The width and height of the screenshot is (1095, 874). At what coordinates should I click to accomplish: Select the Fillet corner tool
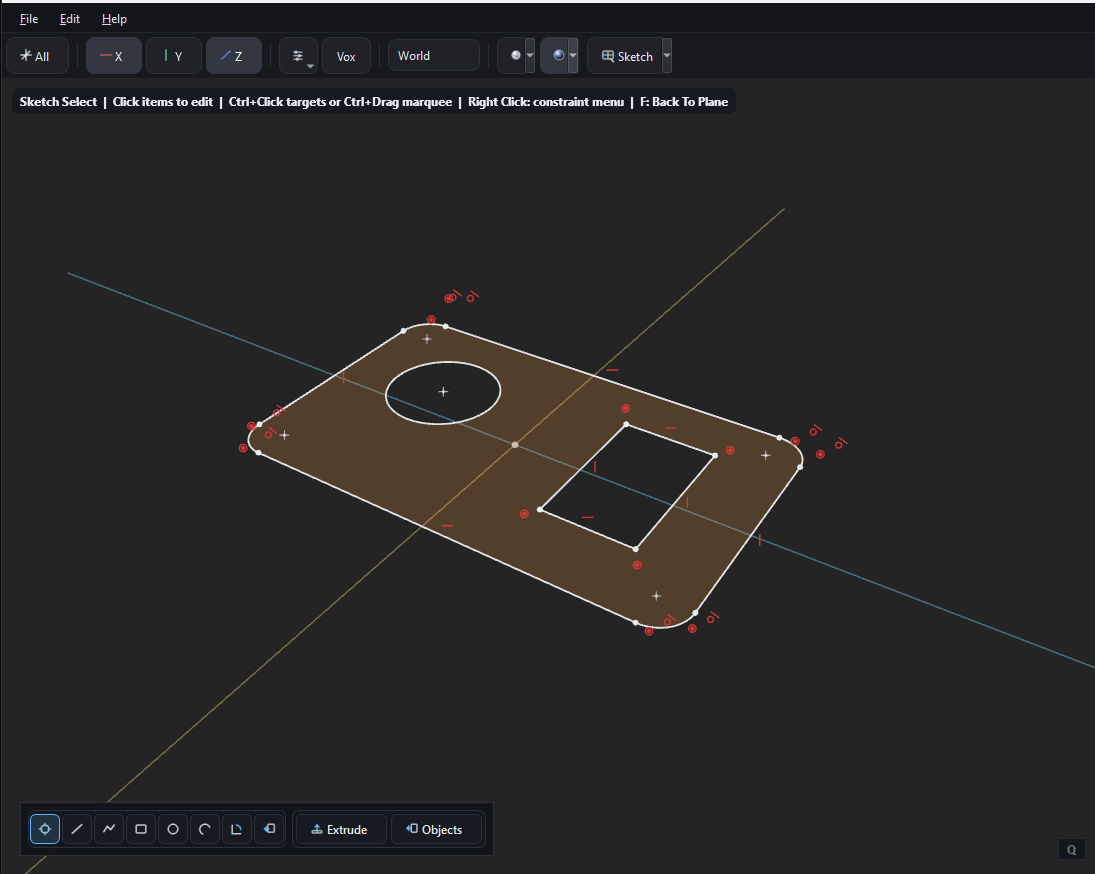(236, 829)
